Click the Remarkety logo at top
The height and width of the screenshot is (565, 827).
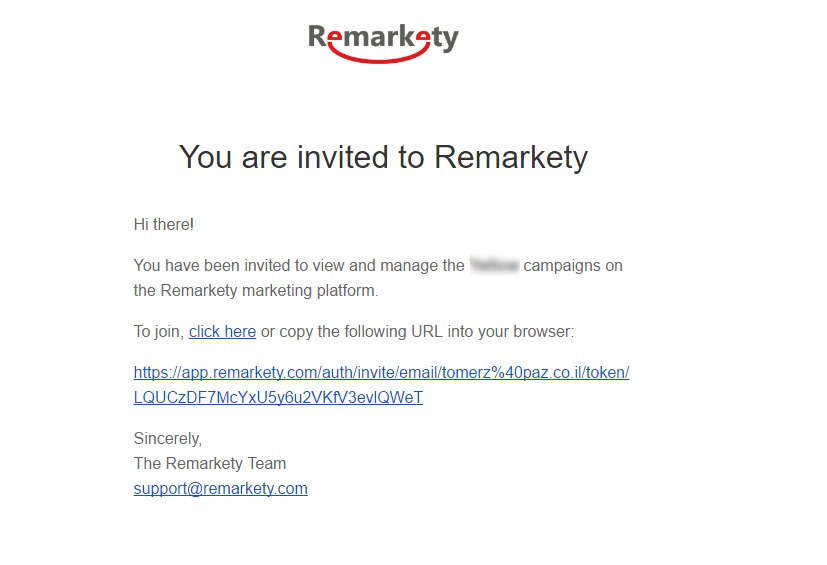(383, 43)
